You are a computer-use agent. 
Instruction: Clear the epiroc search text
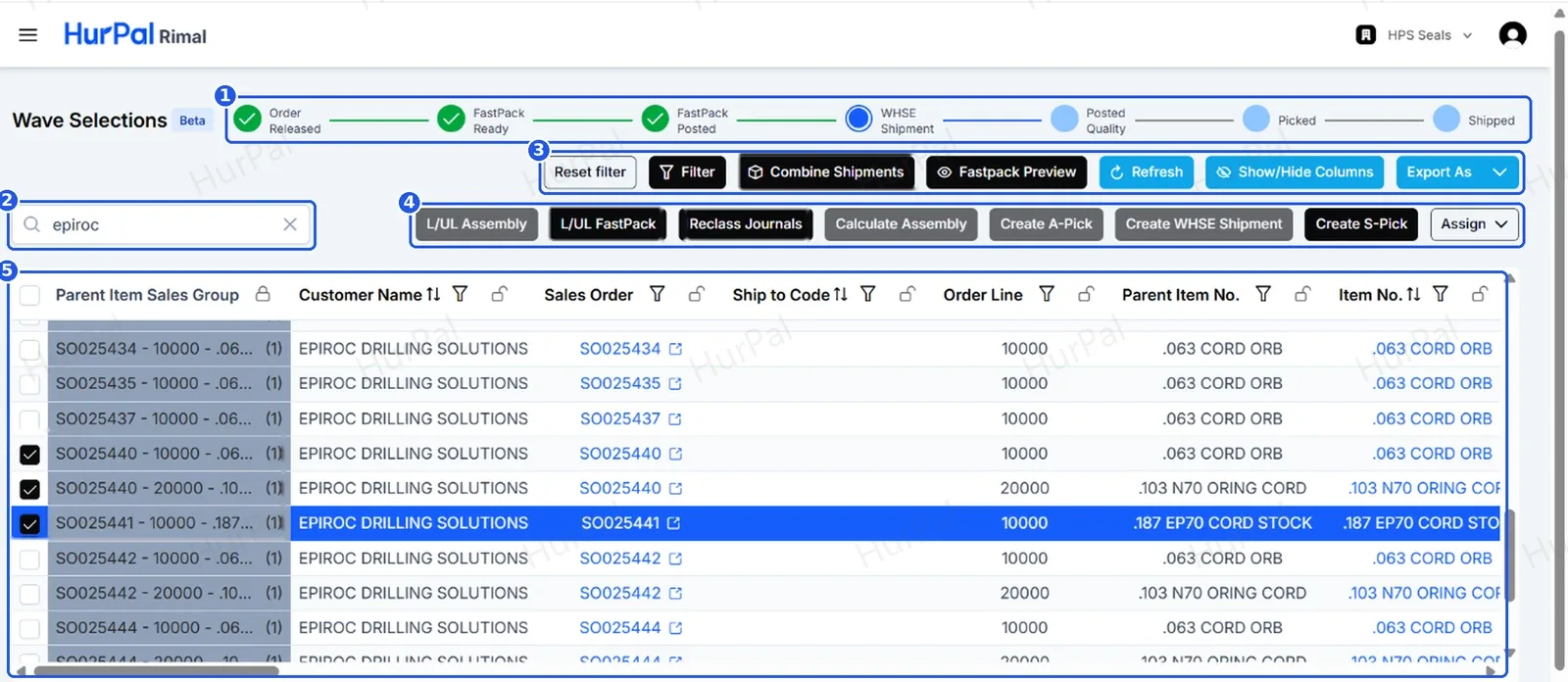[290, 224]
